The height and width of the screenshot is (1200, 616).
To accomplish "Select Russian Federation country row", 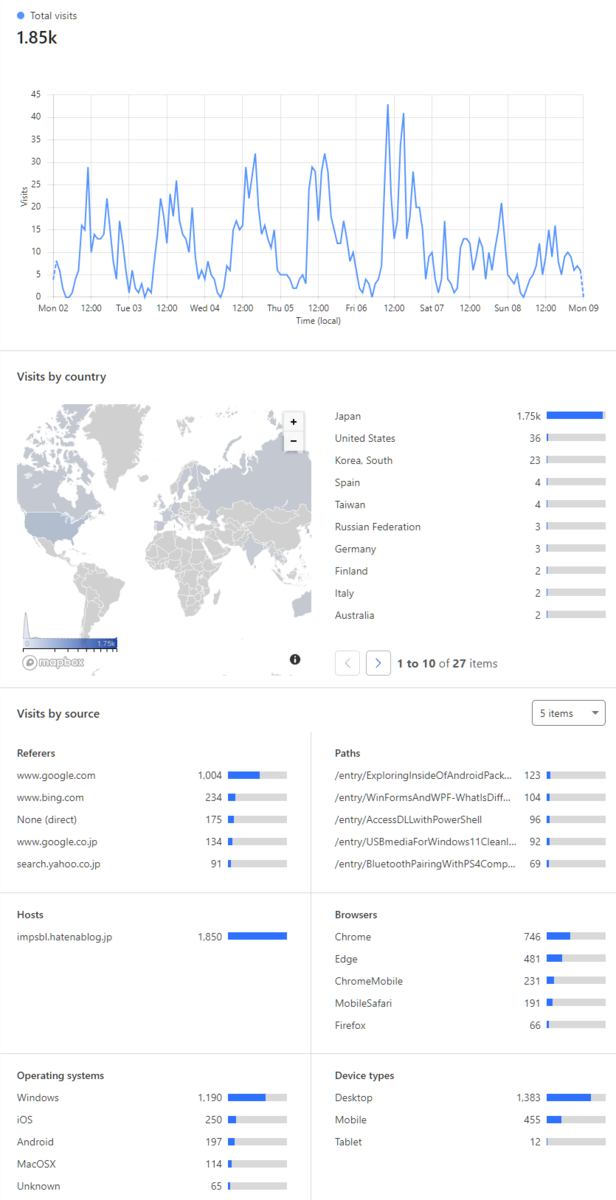I will pos(470,526).
